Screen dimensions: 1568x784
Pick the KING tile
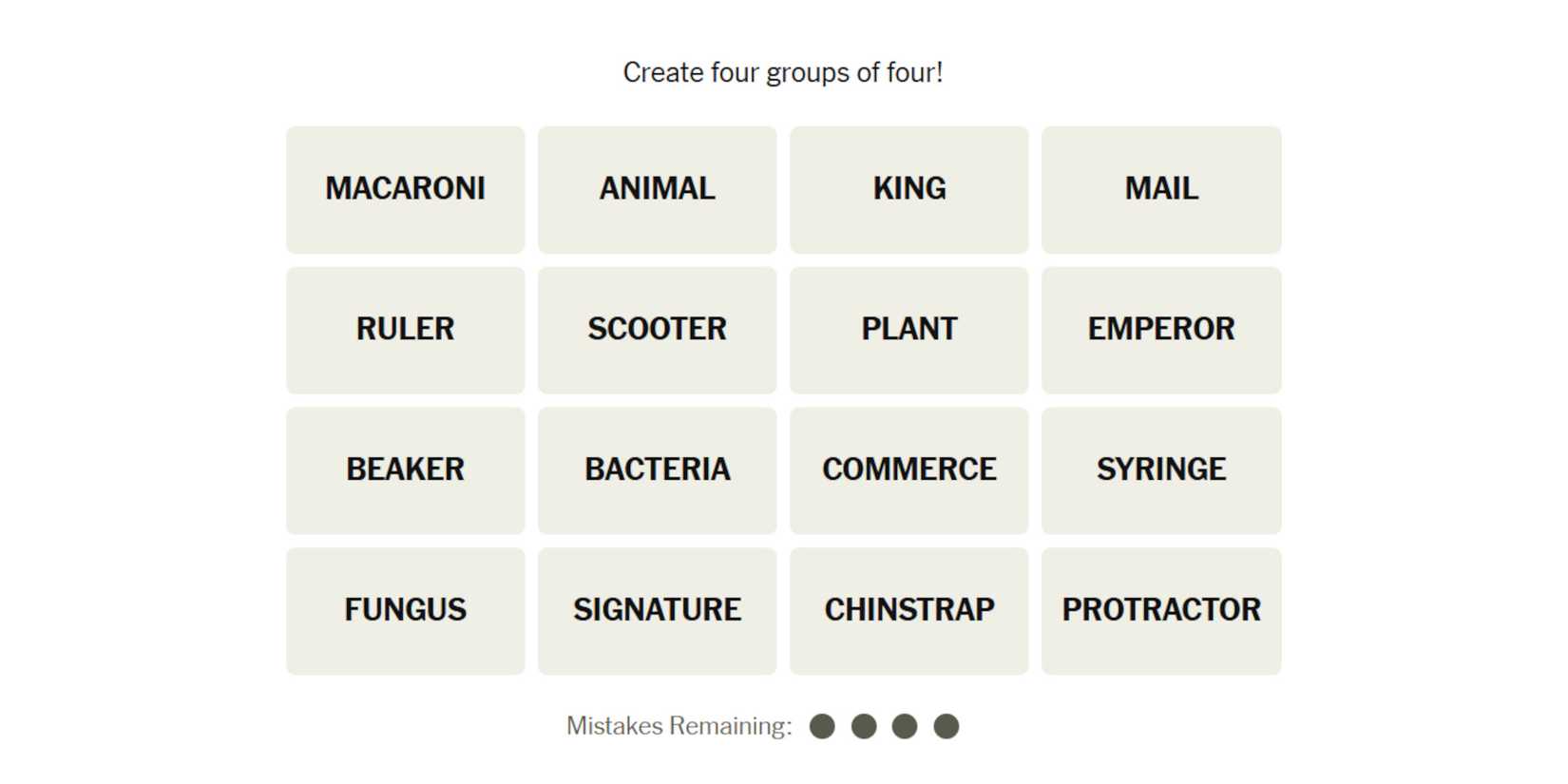(x=908, y=189)
